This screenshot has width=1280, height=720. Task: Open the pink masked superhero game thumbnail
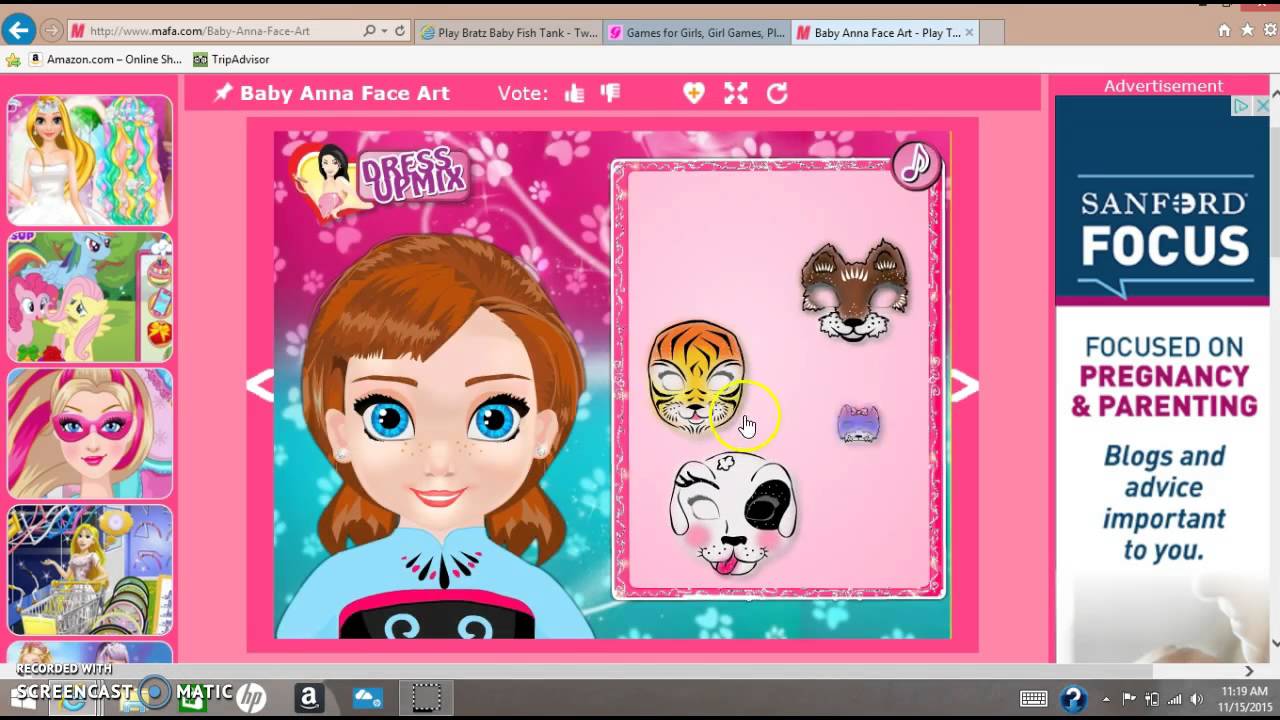click(x=90, y=433)
